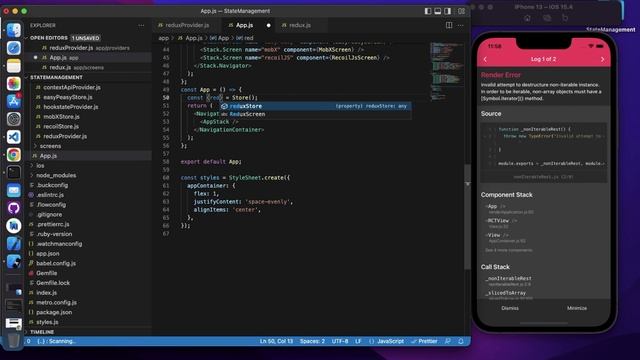Expand the ios folder
This screenshot has height=360, width=640.
[x=40, y=166]
